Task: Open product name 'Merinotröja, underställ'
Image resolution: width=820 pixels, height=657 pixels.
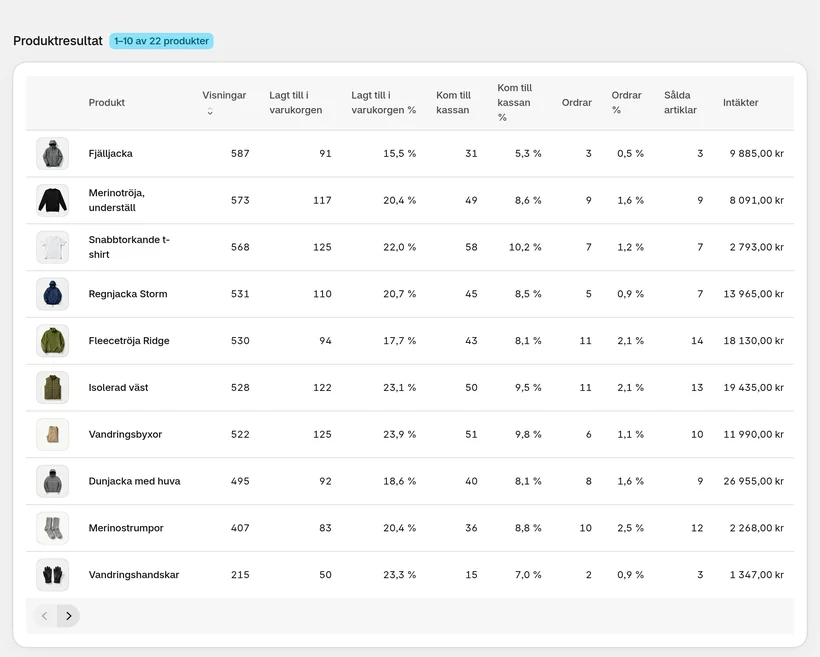Action: [117, 200]
